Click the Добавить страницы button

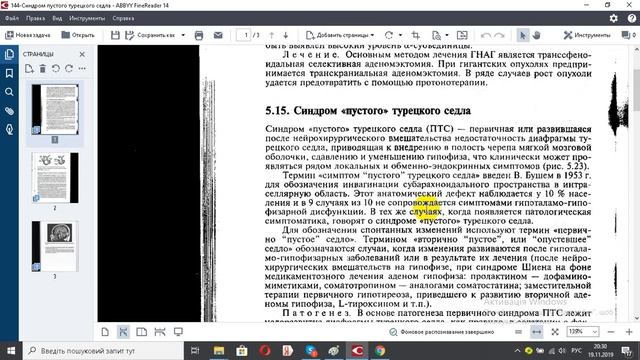point(338,36)
